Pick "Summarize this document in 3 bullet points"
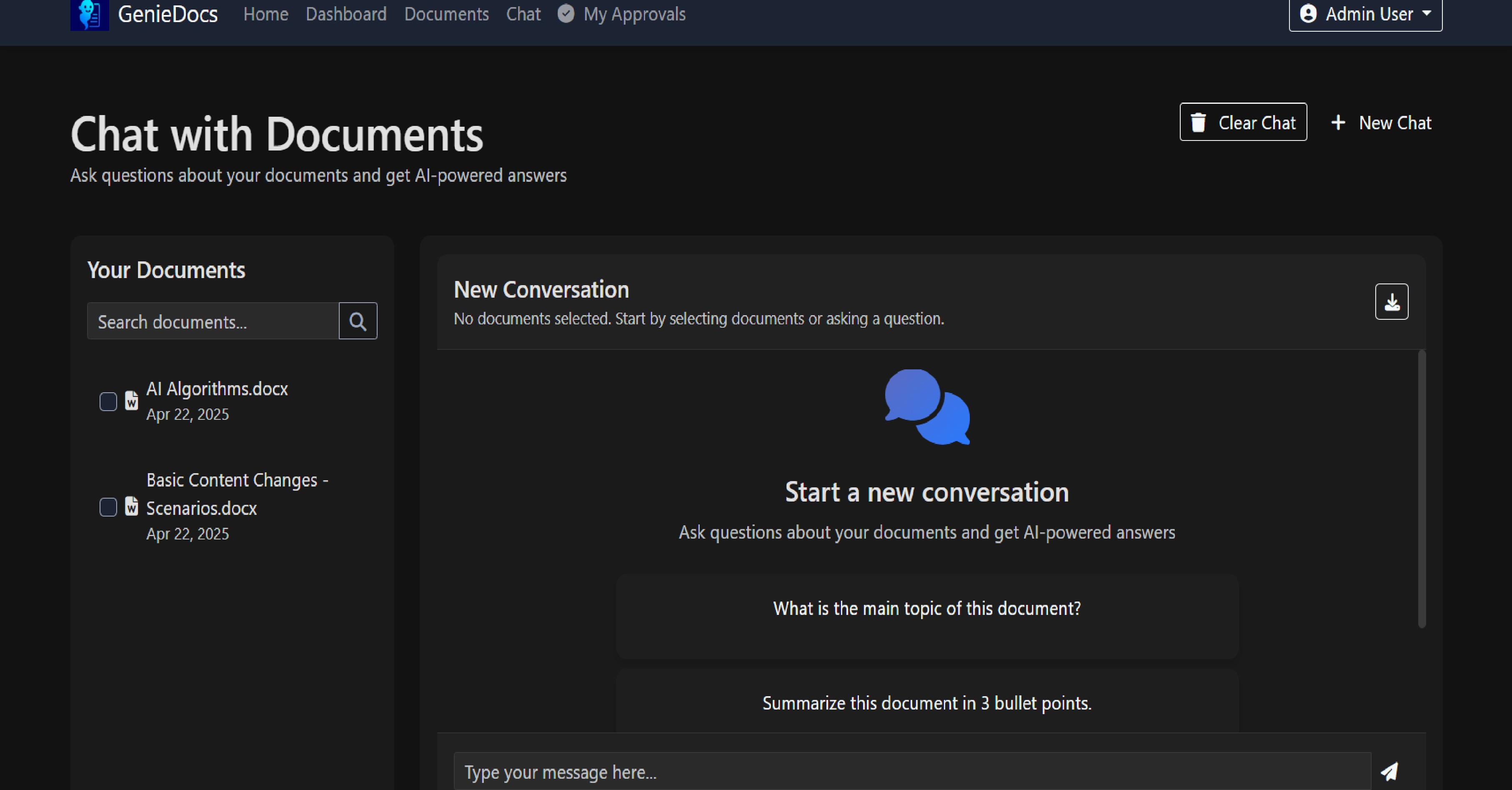The height and width of the screenshot is (790, 1512). click(x=927, y=703)
